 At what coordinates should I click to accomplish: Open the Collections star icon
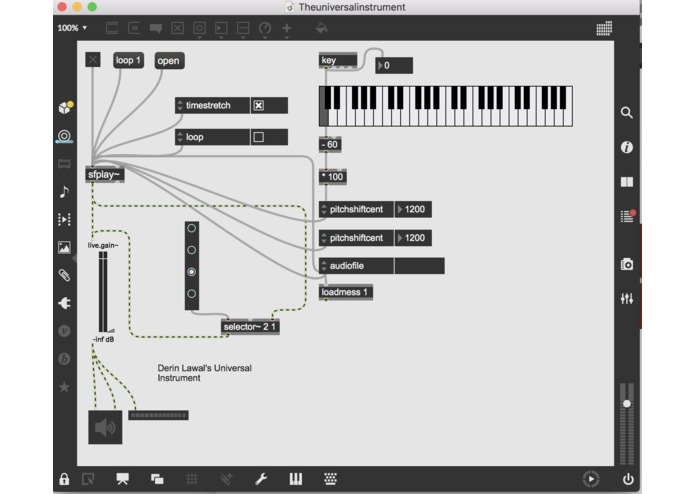click(x=64, y=387)
